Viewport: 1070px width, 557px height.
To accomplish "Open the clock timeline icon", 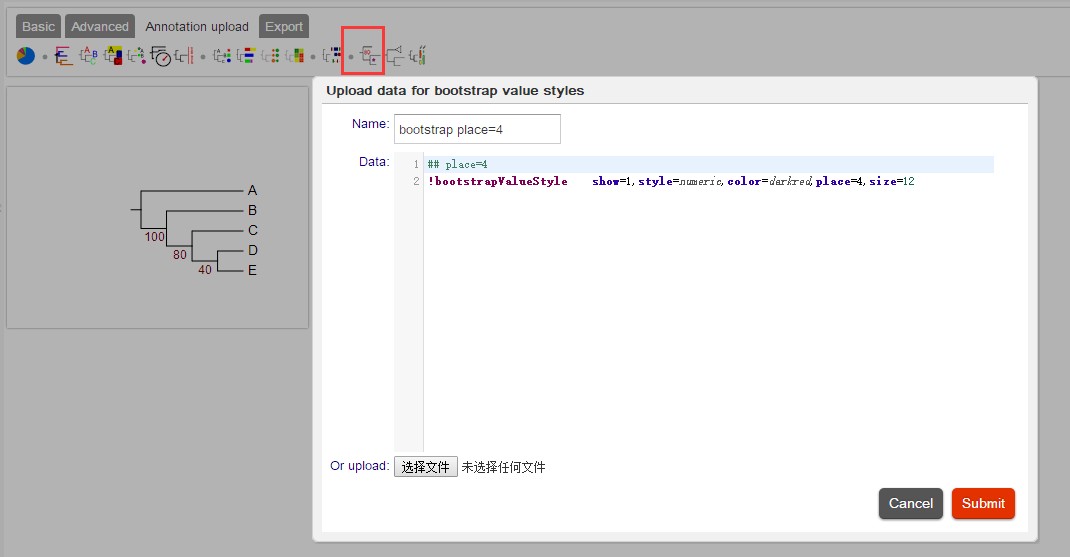I will 160,57.
